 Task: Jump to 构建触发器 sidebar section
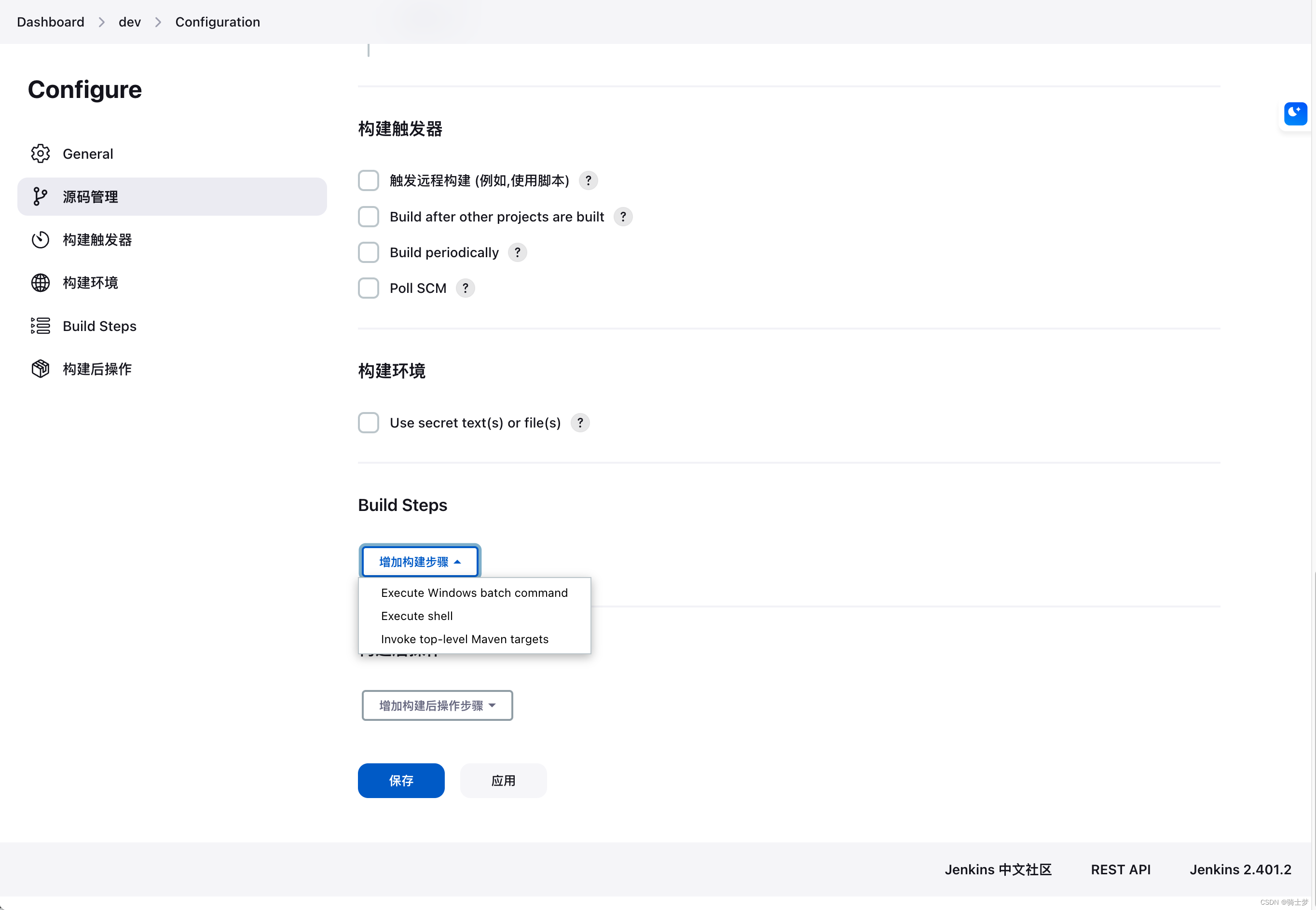click(x=172, y=239)
